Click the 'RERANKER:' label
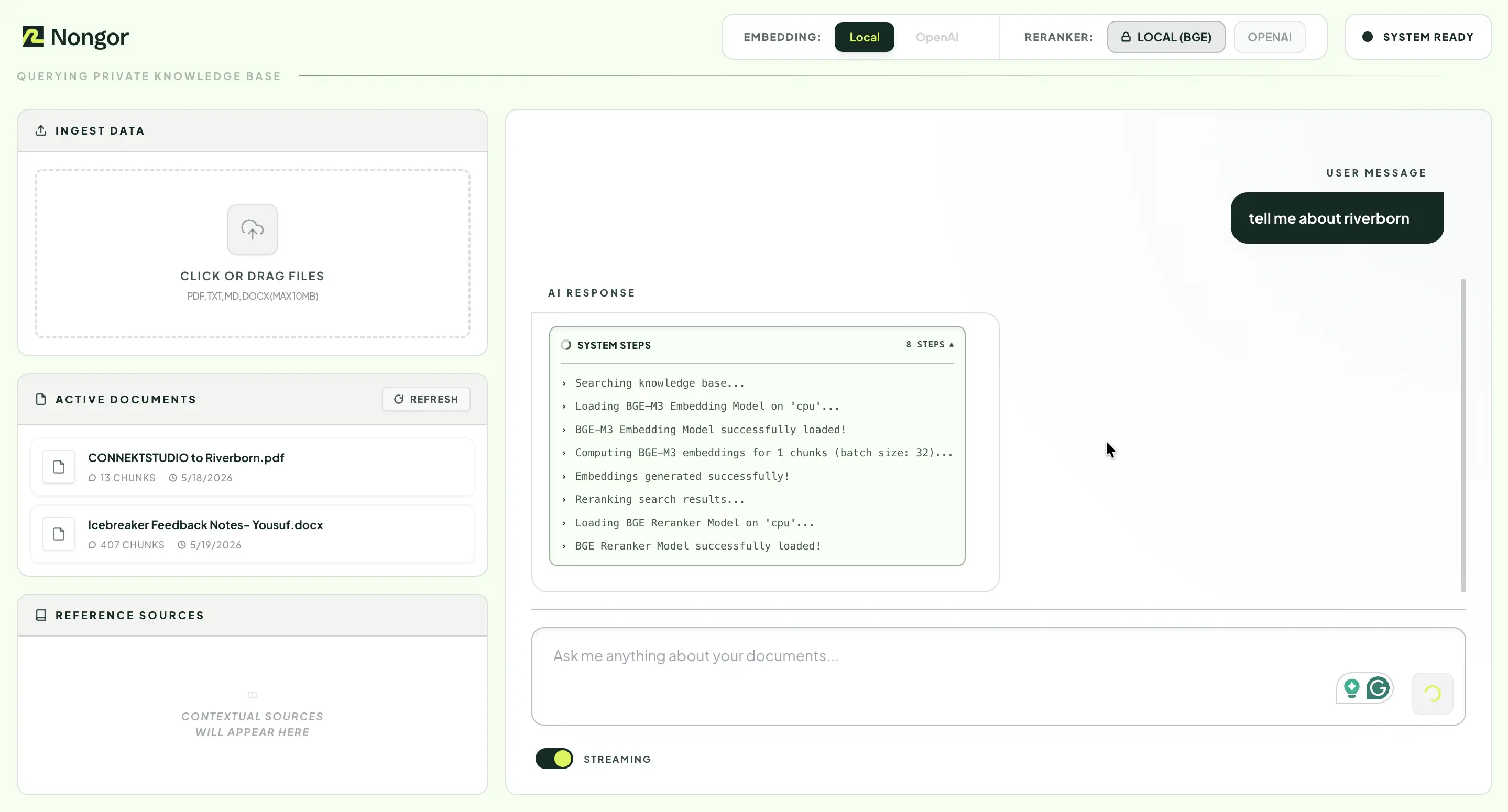1508x812 pixels. pos(1058,37)
